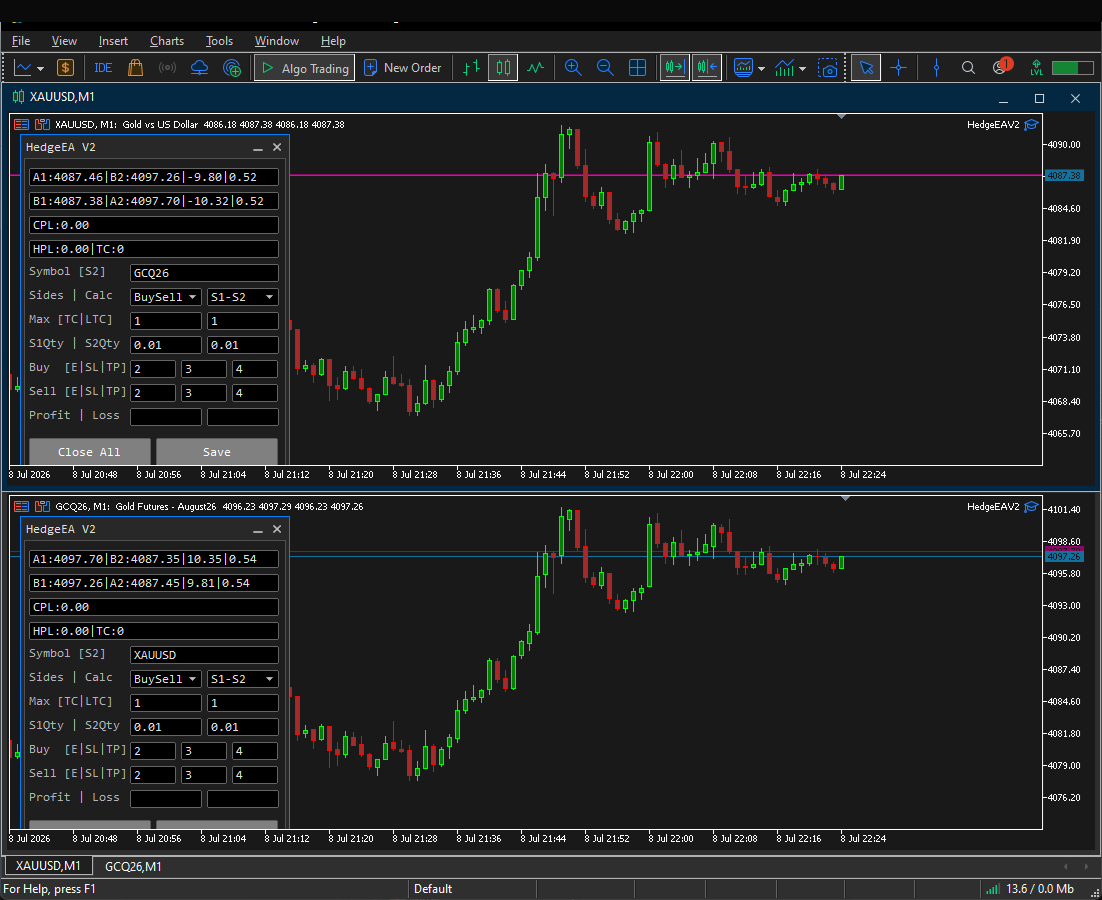Click HedgeEAV2 expert hat icon on XAUUSD chart
This screenshot has width=1102, height=900.
point(1031,124)
